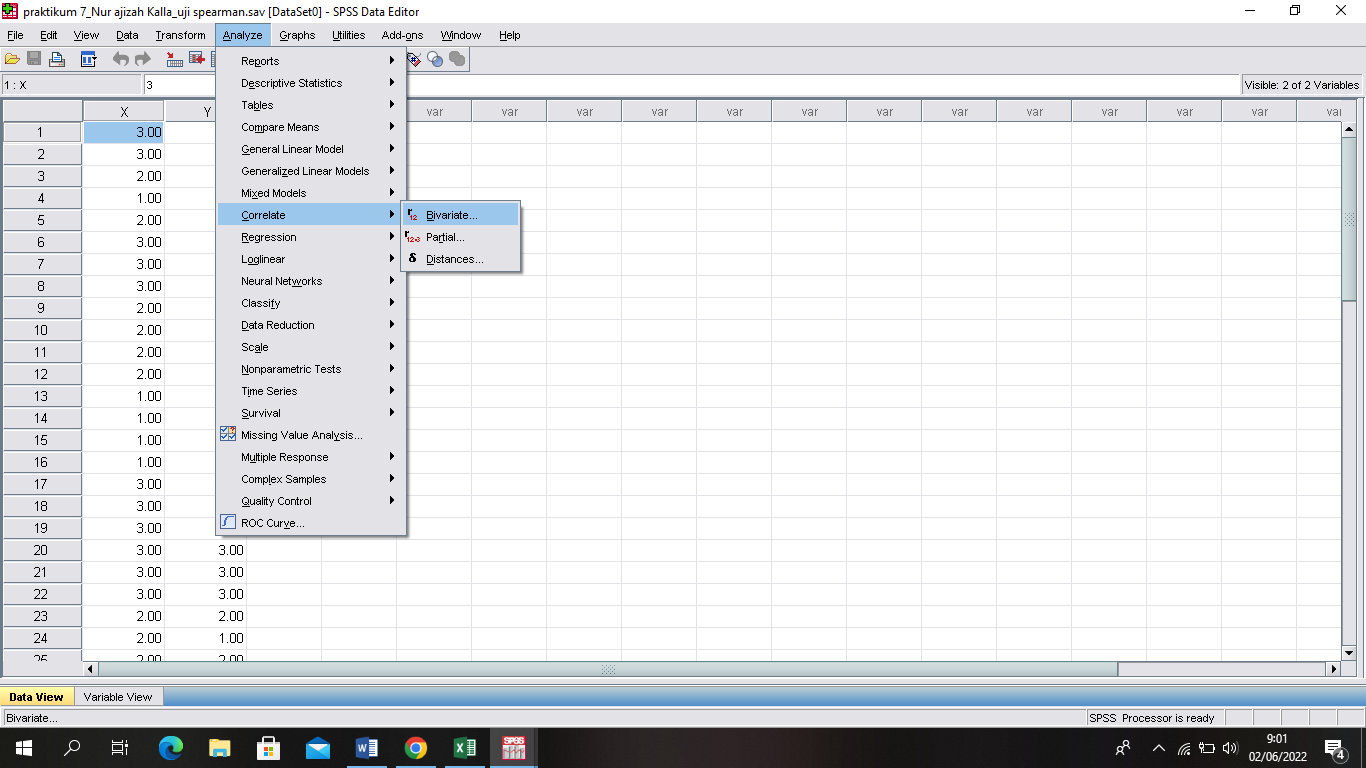Open Missing Value Analysis menu entry
Viewport: 1366px width, 768px height.
(311, 435)
